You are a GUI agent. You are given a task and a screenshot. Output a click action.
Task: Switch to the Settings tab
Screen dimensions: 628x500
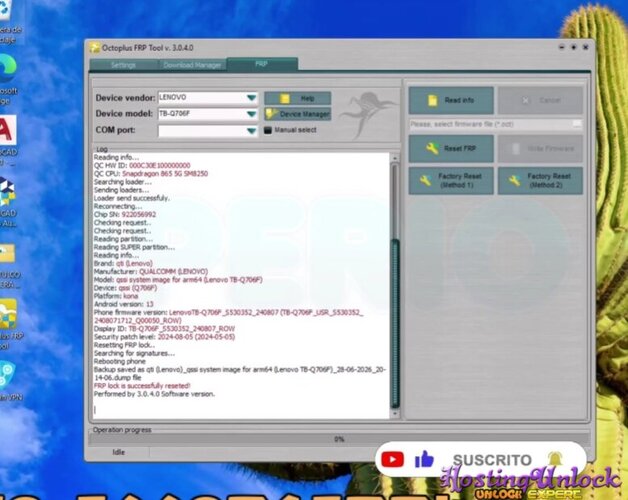[x=123, y=65]
